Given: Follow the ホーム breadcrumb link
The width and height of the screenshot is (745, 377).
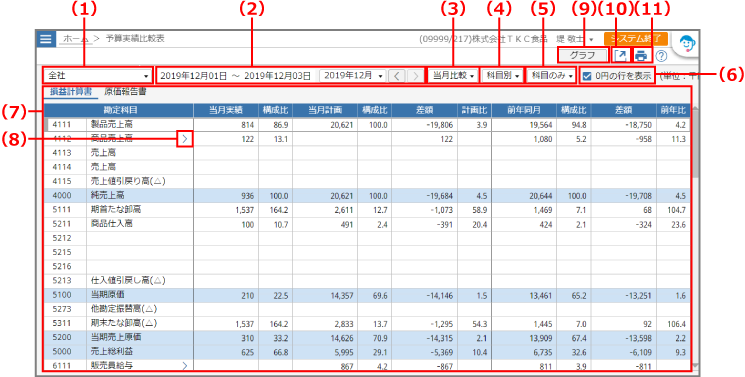Looking at the screenshot, I should click(x=77, y=39).
